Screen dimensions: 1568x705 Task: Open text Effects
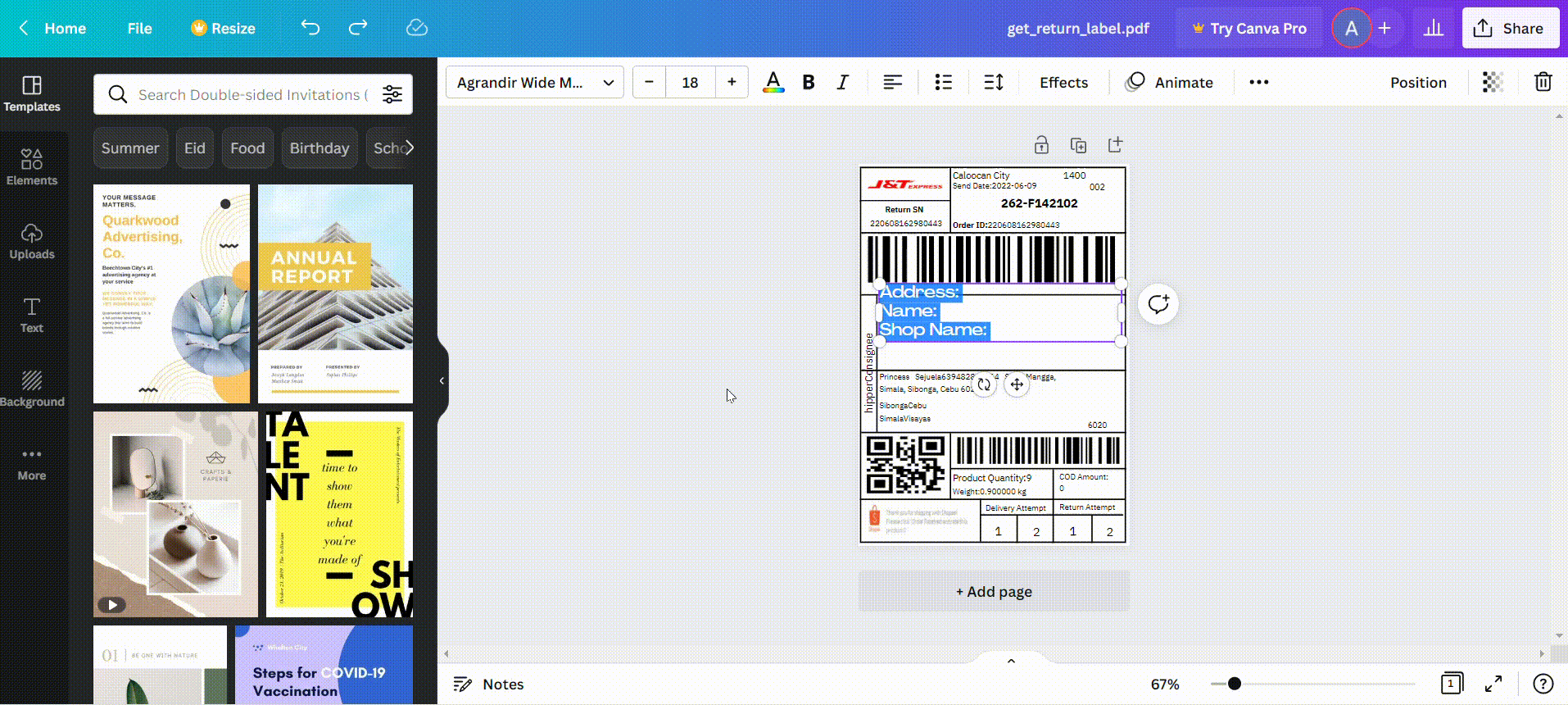[1063, 82]
